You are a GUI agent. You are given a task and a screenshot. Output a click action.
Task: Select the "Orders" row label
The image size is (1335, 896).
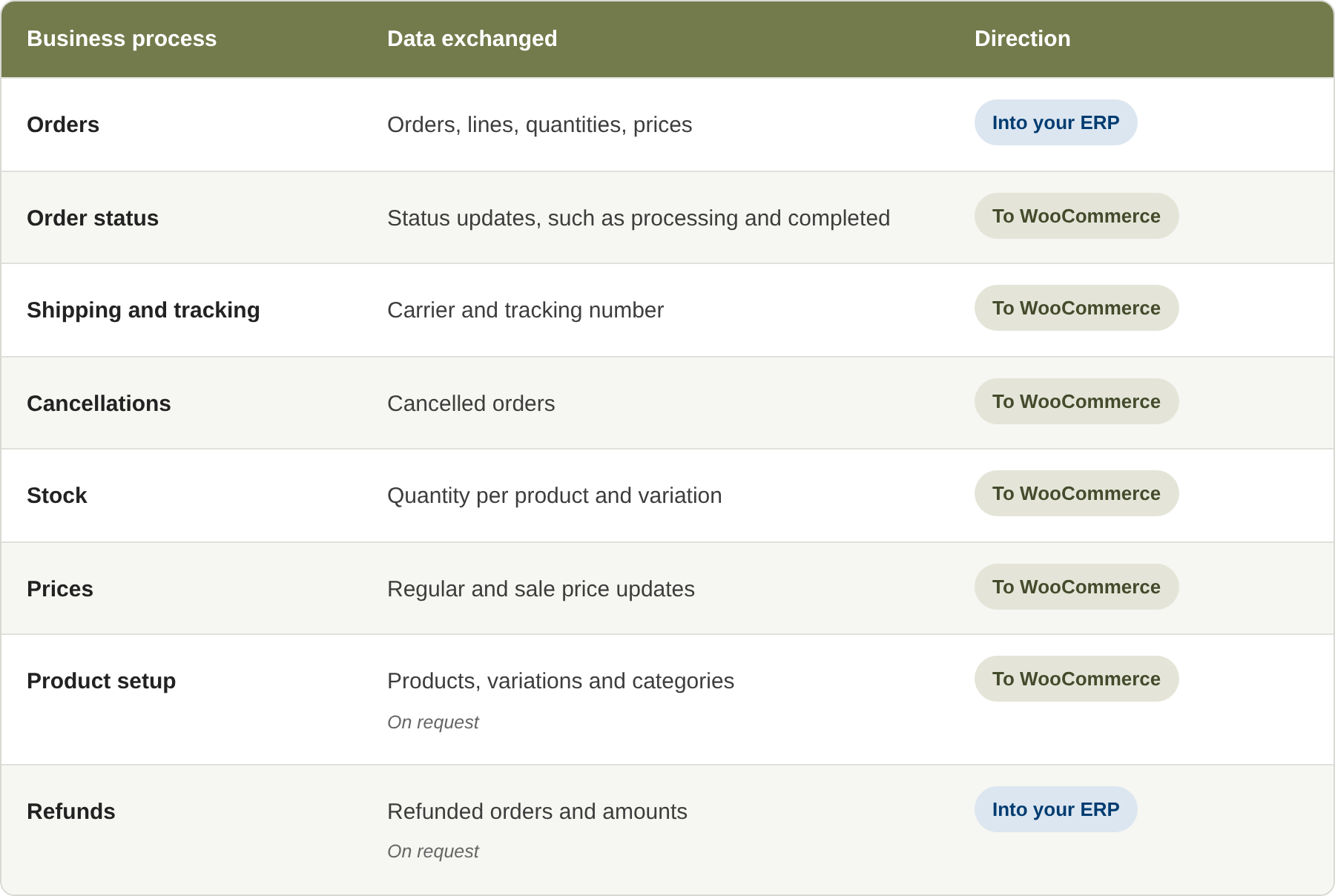(x=63, y=125)
